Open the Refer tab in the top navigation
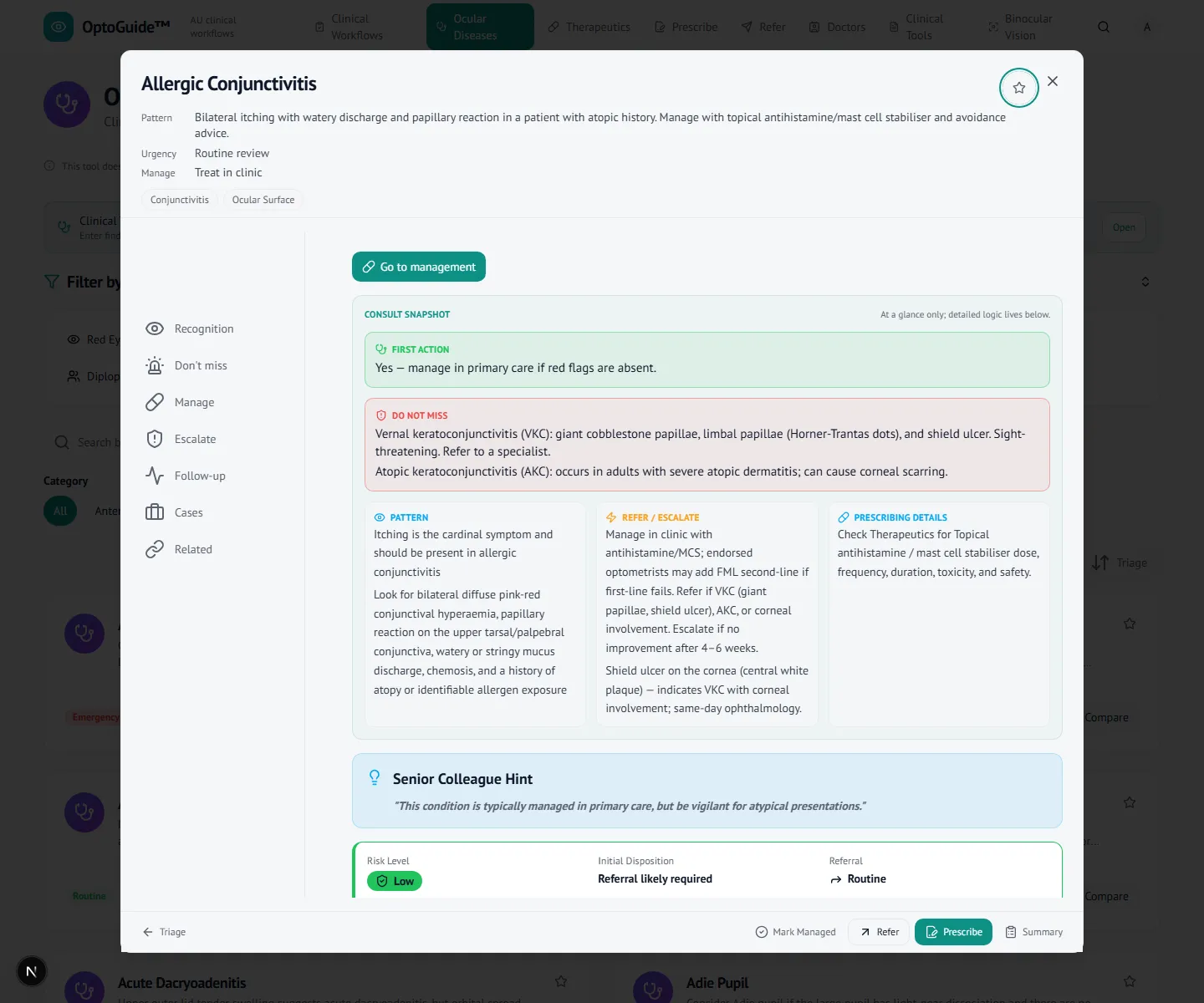 [x=763, y=27]
